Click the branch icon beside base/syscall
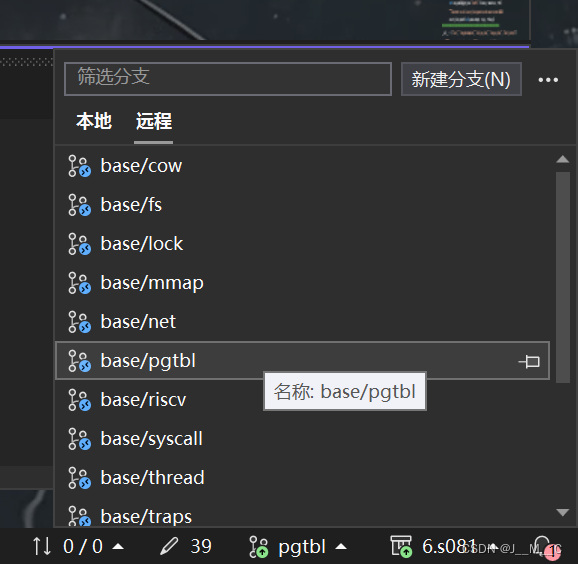578x565 pixels. tap(79, 439)
